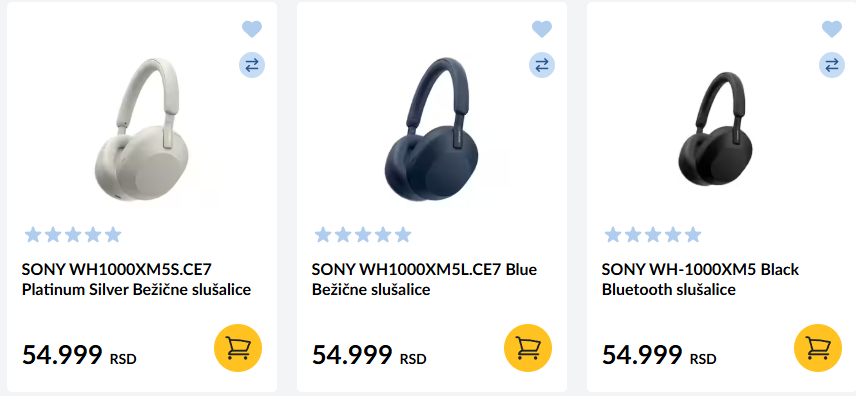Click star rating of Blue headphones

point(363,235)
